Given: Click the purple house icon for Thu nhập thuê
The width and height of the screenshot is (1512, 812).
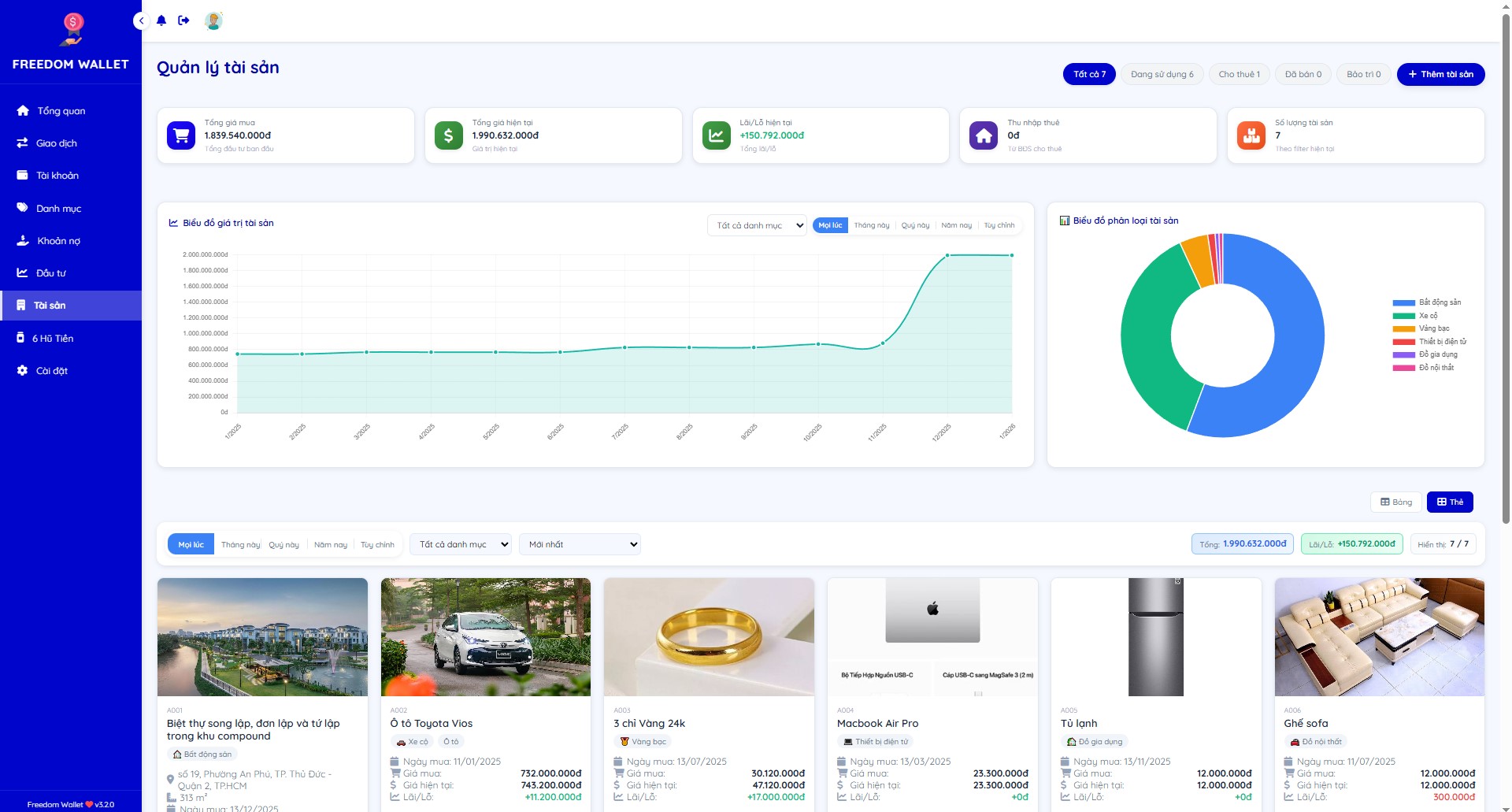Looking at the screenshot, I should click(983, 135).
